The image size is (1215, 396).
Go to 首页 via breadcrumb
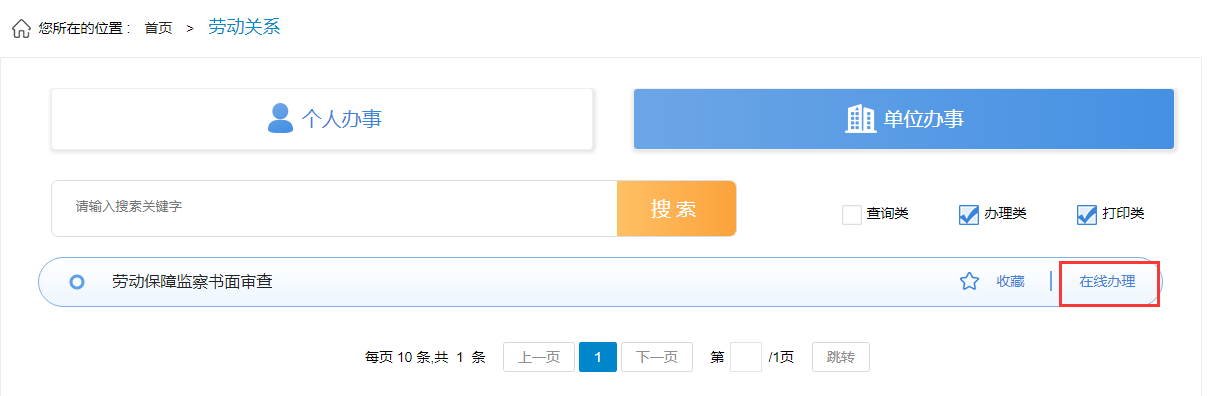coord(158,29)
